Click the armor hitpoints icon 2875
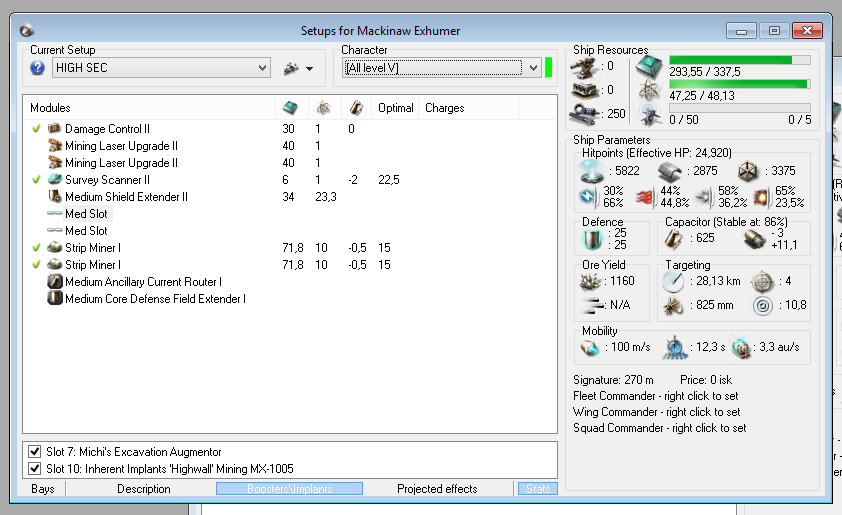Image resolution: width=842 pixels, height=515 pixels. pos(670,171)
